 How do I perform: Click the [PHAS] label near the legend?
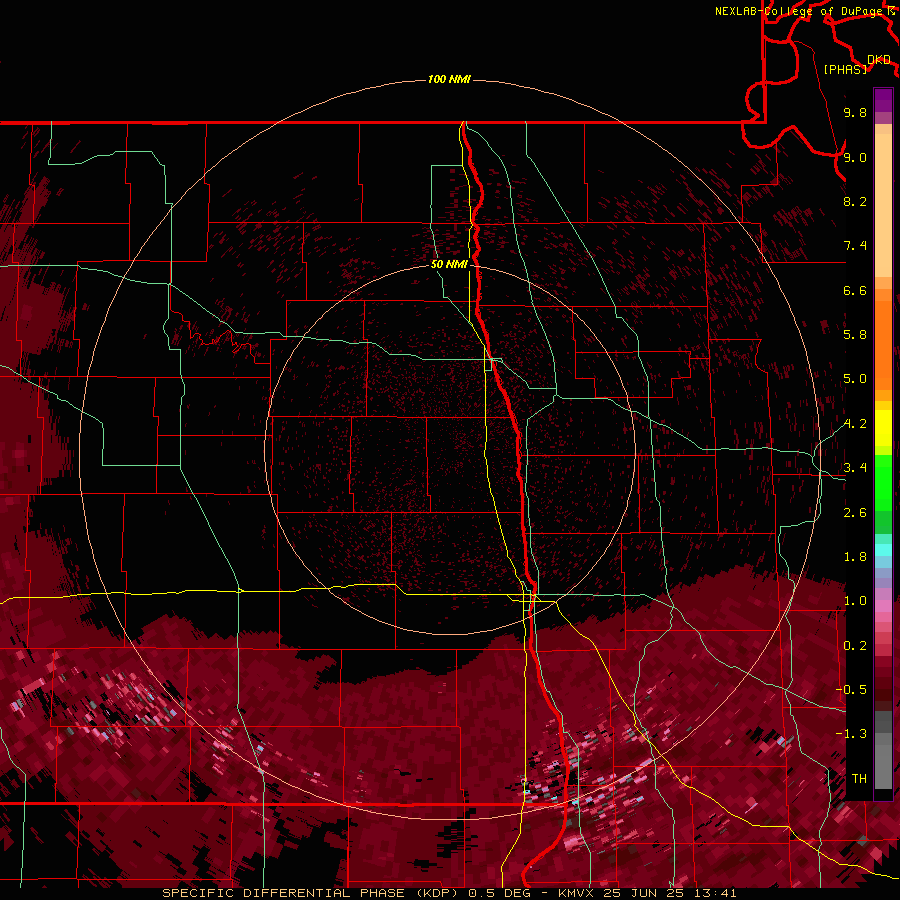click(845, 69)
